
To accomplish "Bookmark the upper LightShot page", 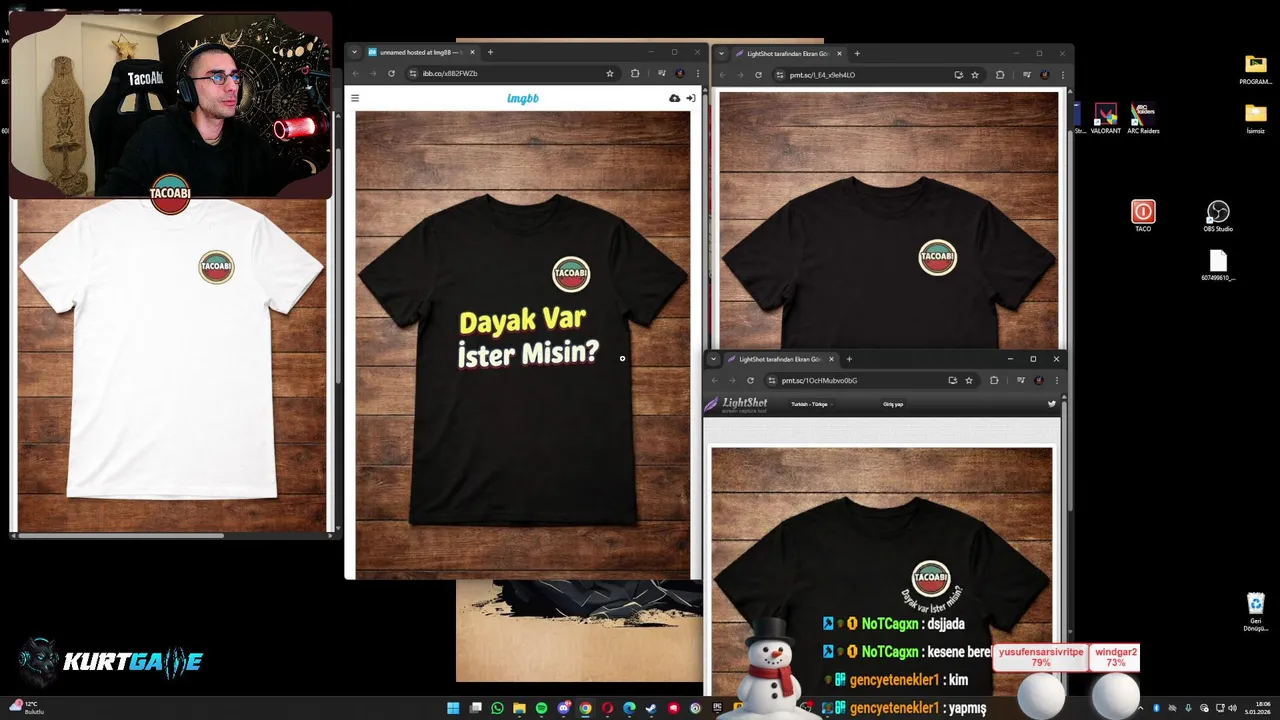I will tap(975, 74).
